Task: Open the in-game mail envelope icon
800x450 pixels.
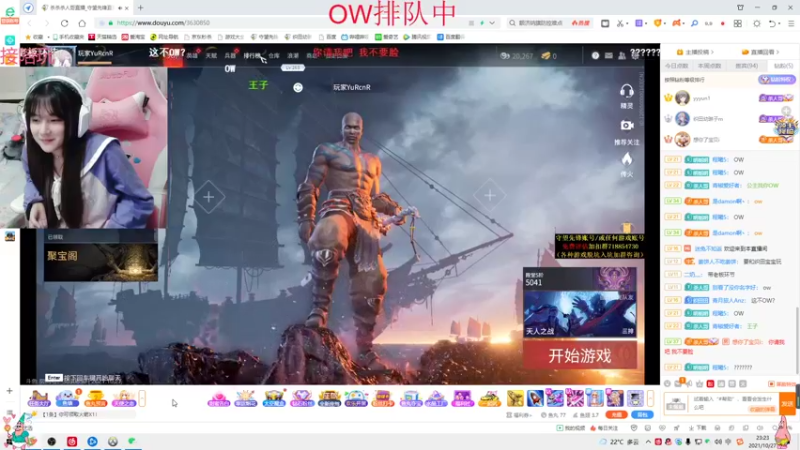Action: coord(609,56)
